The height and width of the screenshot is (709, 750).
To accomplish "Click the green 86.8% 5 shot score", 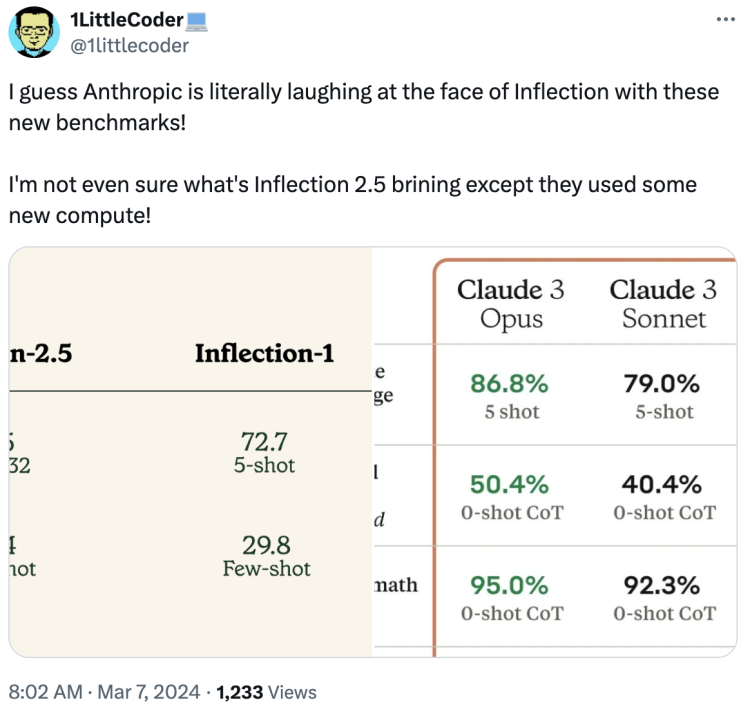I will point(511,395).
